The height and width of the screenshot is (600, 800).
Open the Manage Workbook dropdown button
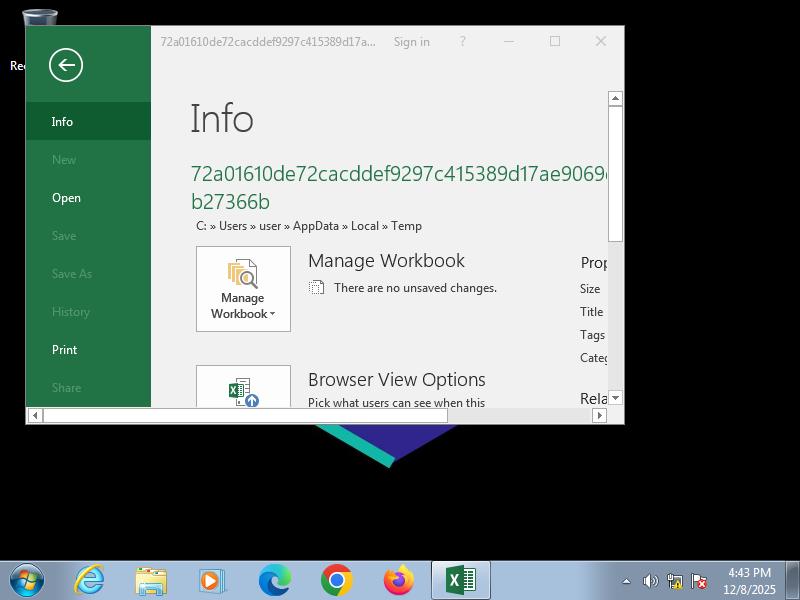(x=243, y=289)
